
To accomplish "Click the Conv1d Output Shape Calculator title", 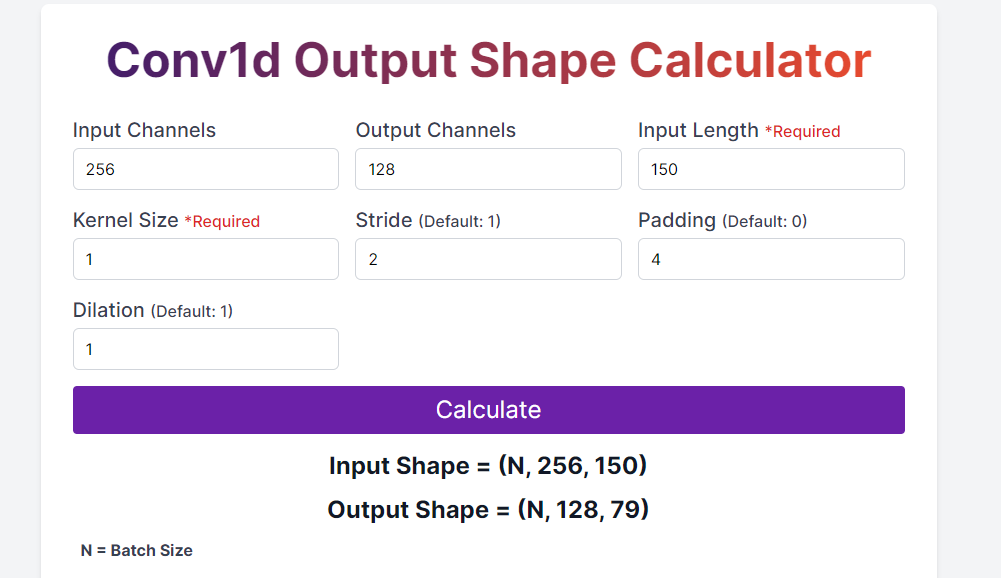I will [488, 60].
